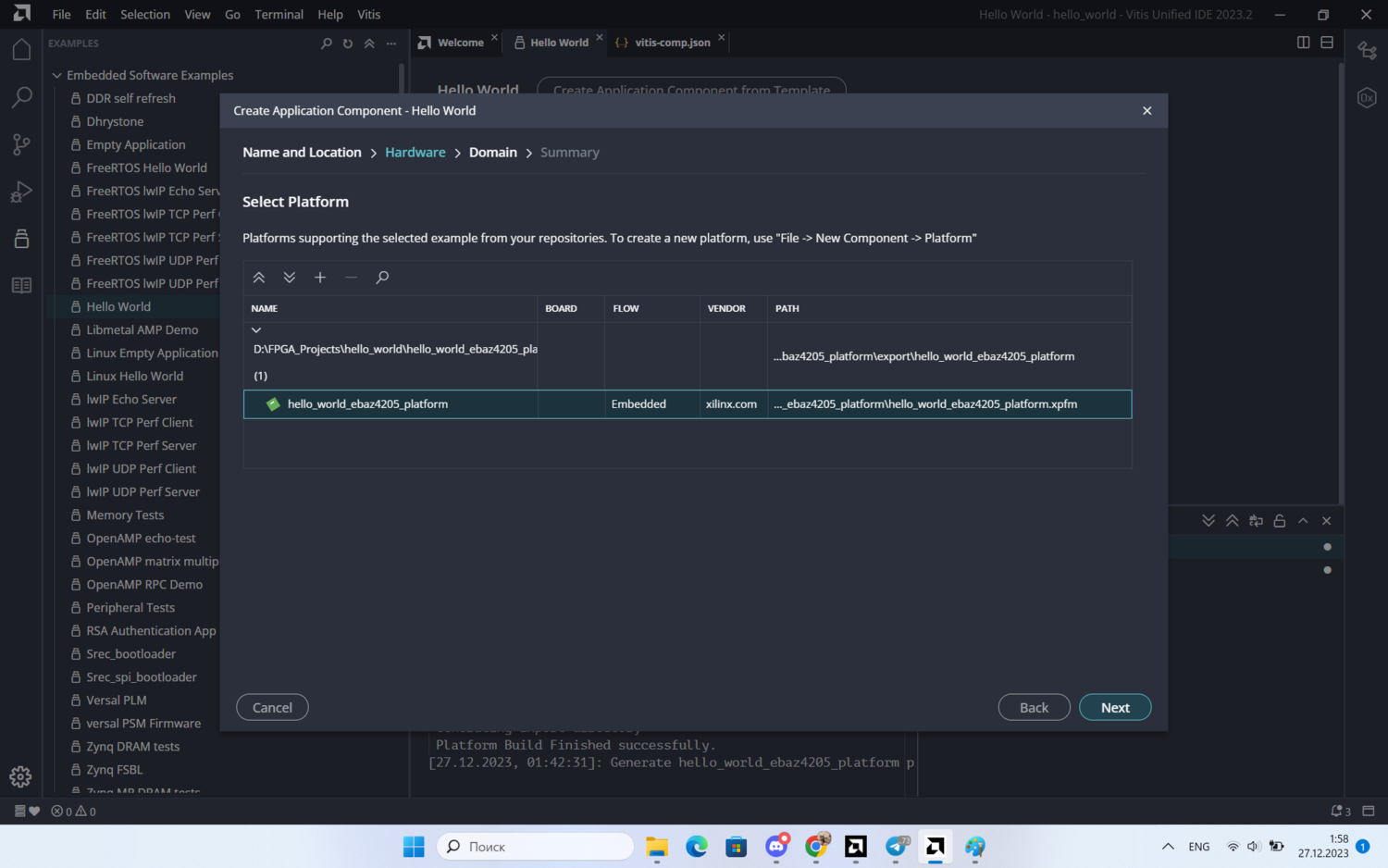Screen dimensions: 1388x868
Task: Select FreeRTOS Hello World example
Action: tap(146, 168)
